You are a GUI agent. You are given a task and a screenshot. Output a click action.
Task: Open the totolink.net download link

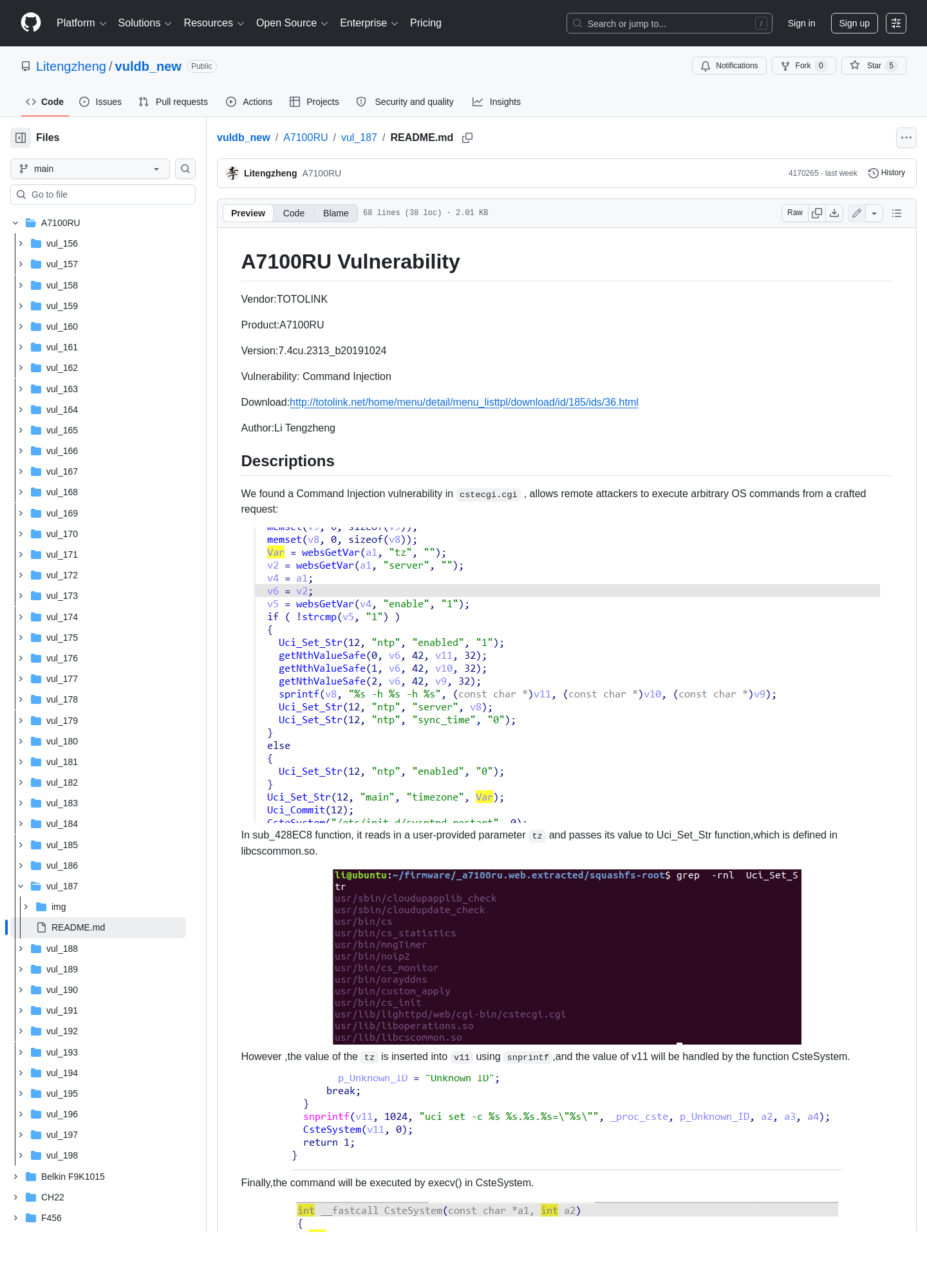pos(464,402)
